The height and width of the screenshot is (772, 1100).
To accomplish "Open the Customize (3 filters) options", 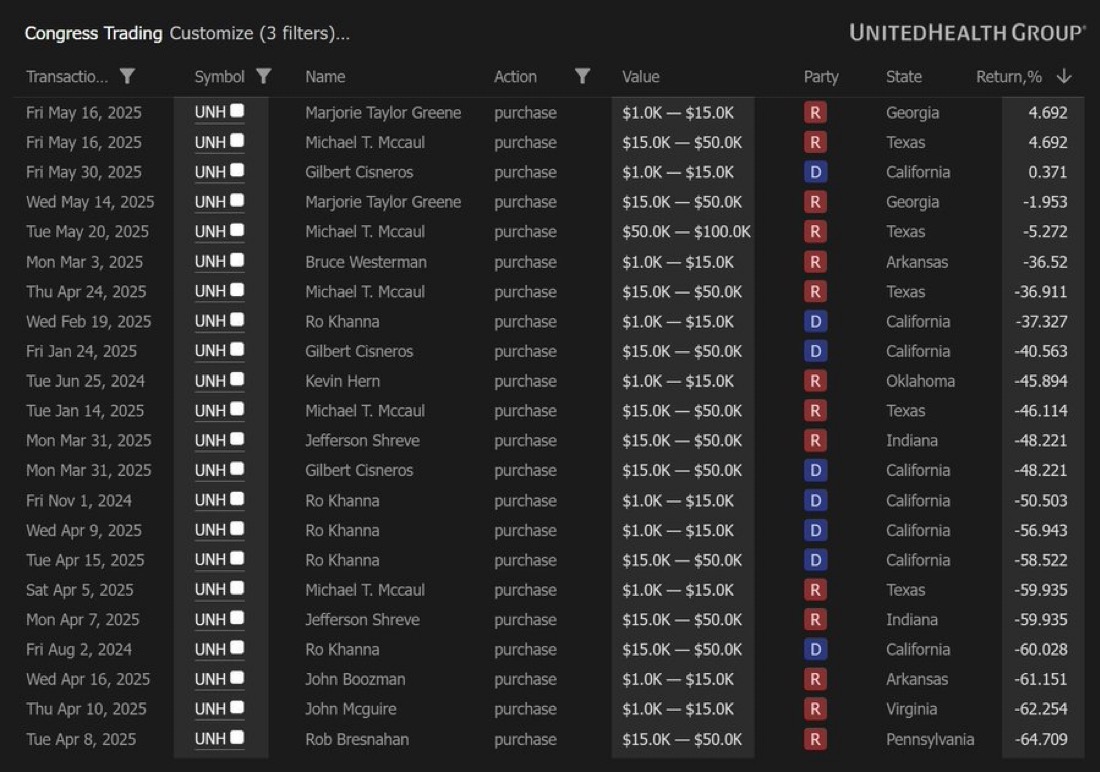I will (x=260, y=34).
